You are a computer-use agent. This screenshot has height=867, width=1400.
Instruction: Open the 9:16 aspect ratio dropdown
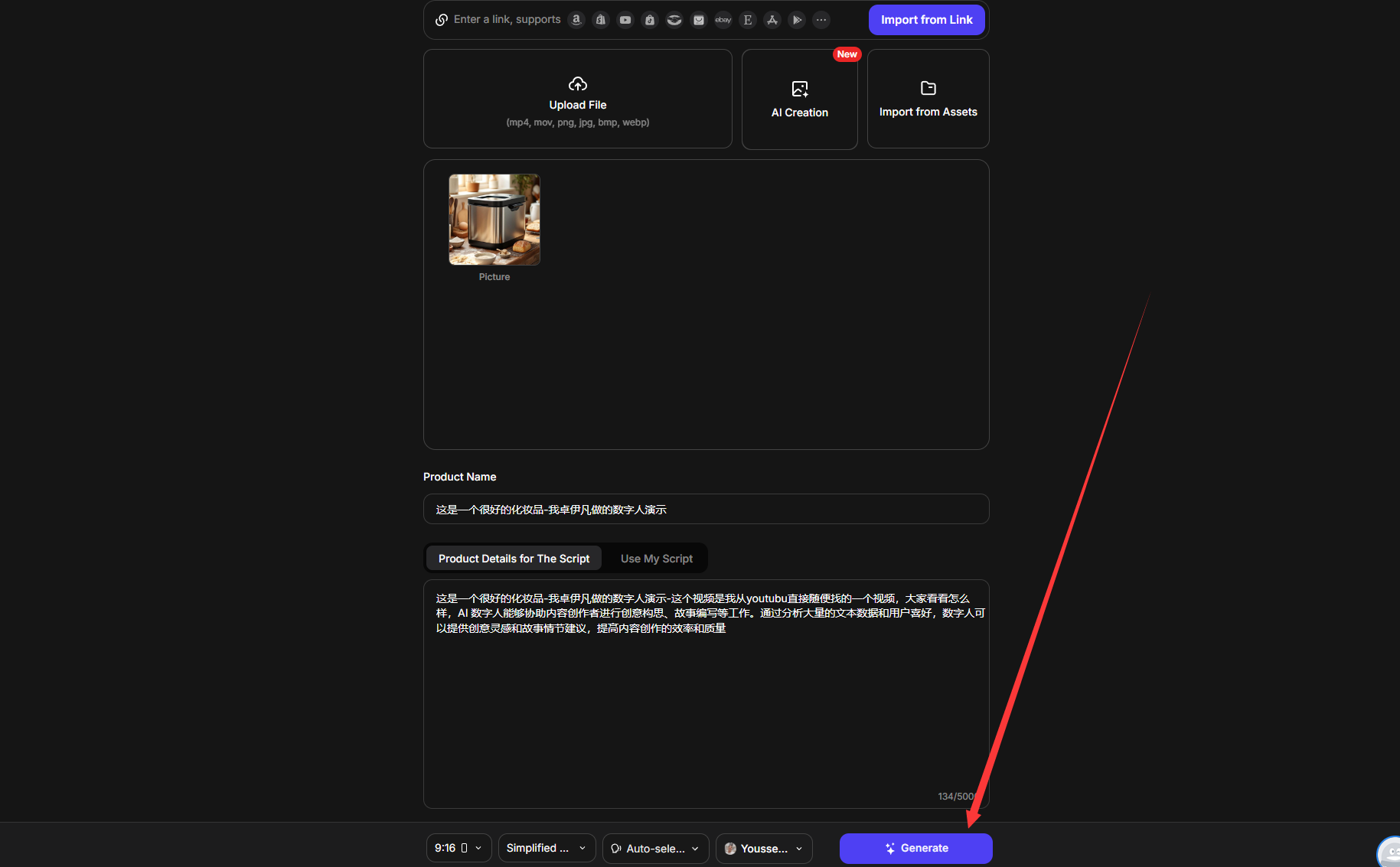(459, 848)
